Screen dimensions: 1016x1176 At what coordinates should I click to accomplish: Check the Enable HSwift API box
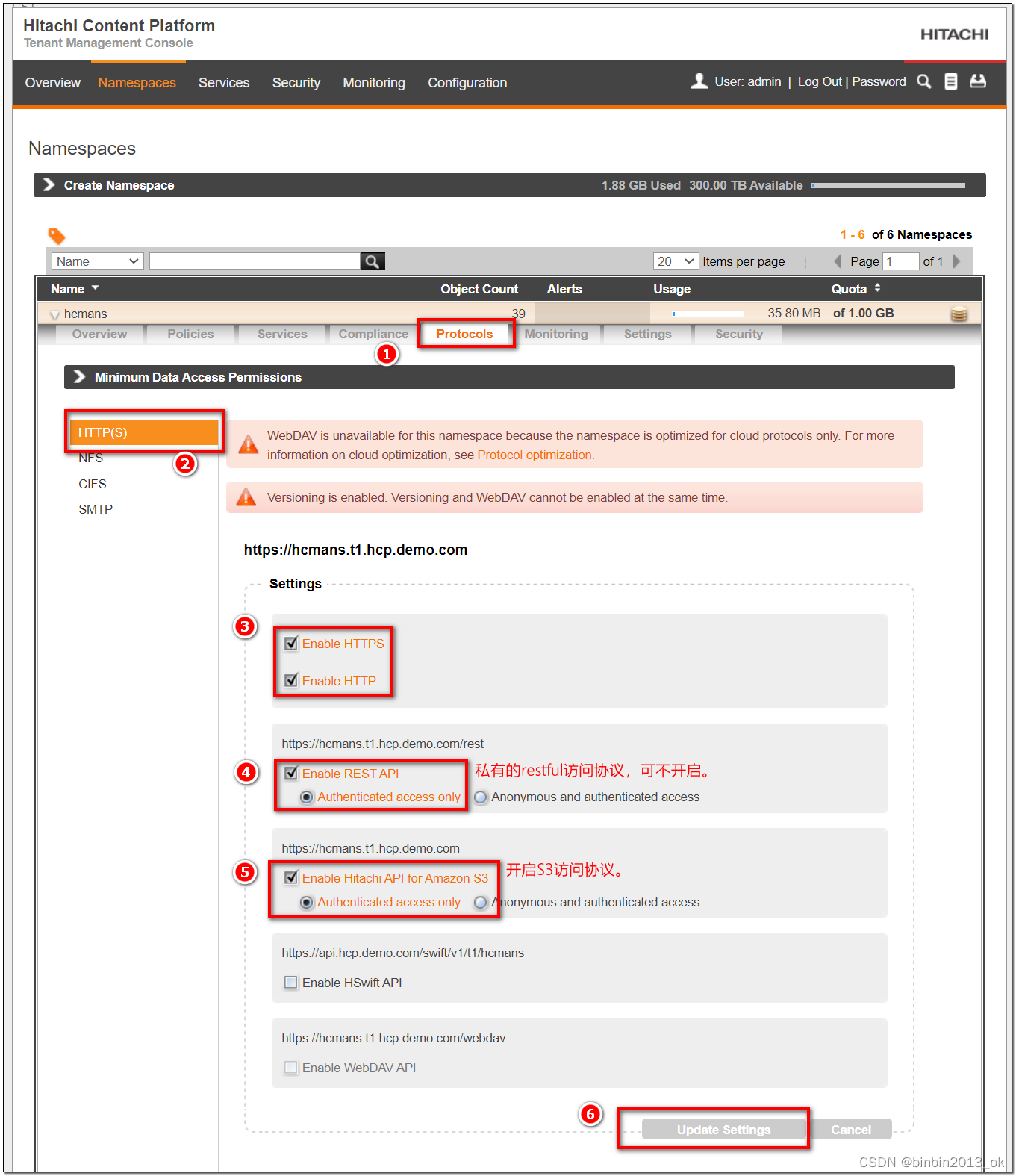coord(291,982)
